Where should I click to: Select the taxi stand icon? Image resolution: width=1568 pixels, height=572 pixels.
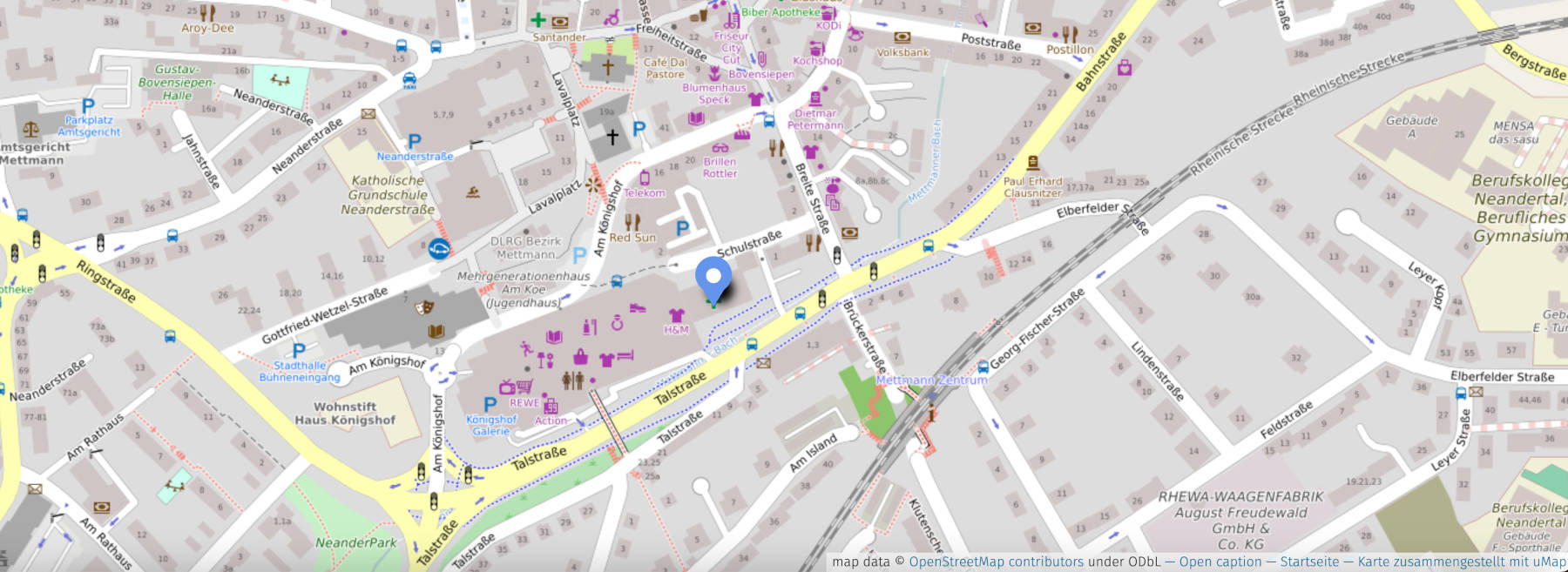tap(409, 81)
